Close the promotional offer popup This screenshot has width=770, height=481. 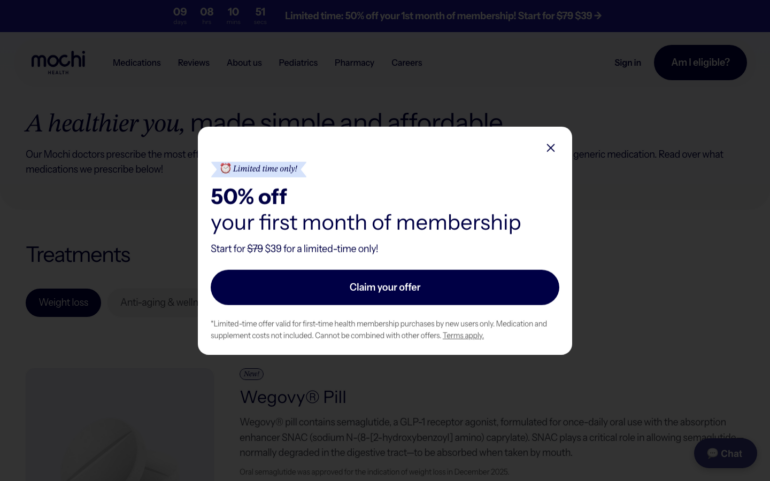[x=550, y=148]
